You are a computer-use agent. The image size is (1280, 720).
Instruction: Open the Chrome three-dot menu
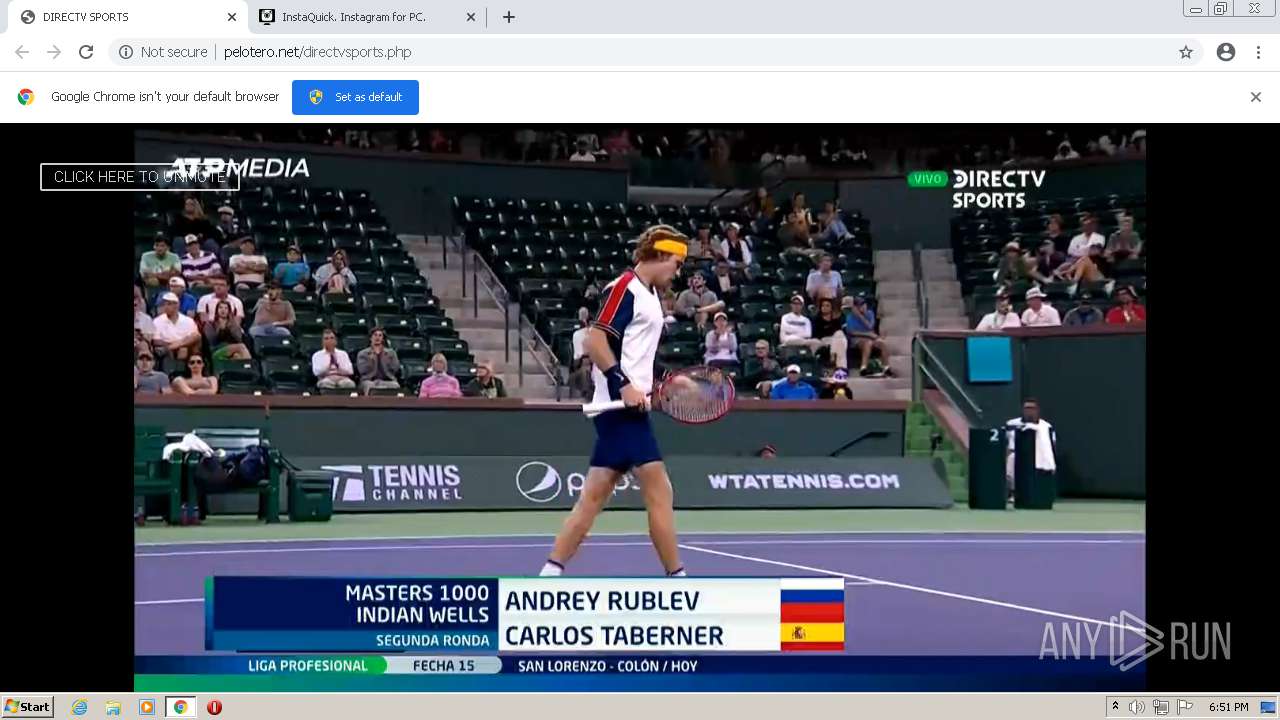point(1258,52)
